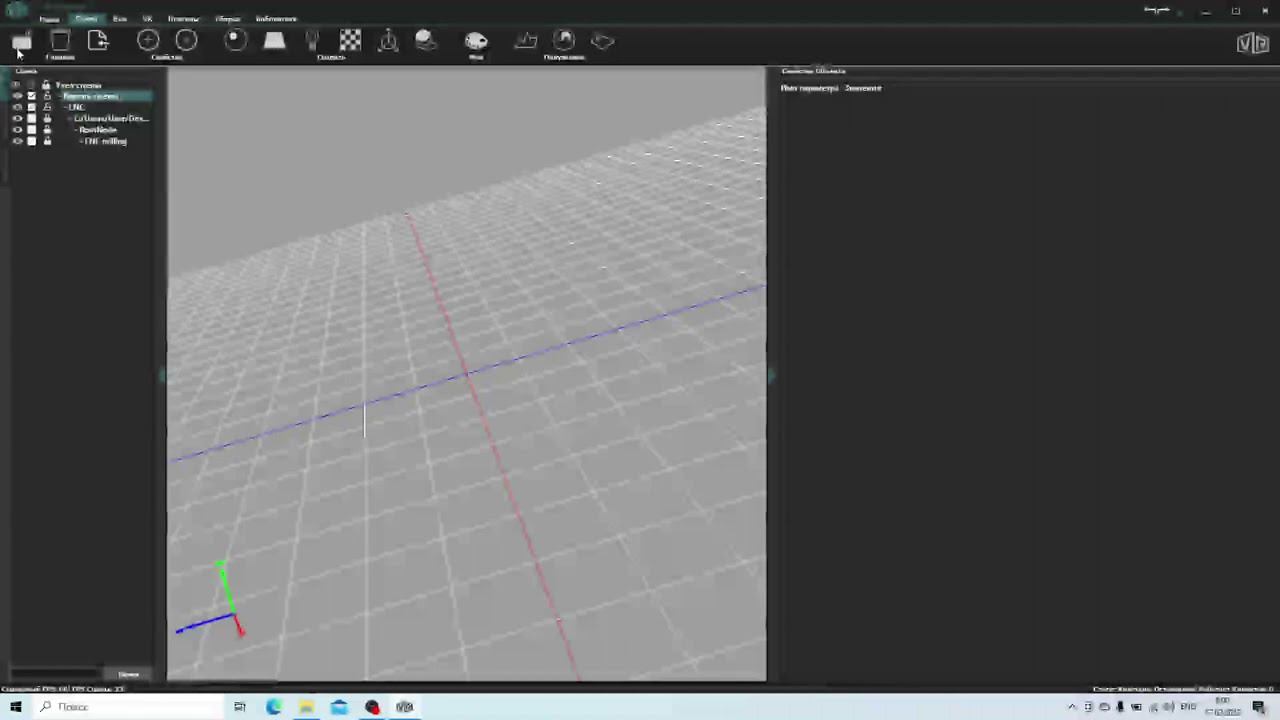Toggle the checkbox on the CNC row
This screenshot has height=720, width=1280.
click(32, 107)
